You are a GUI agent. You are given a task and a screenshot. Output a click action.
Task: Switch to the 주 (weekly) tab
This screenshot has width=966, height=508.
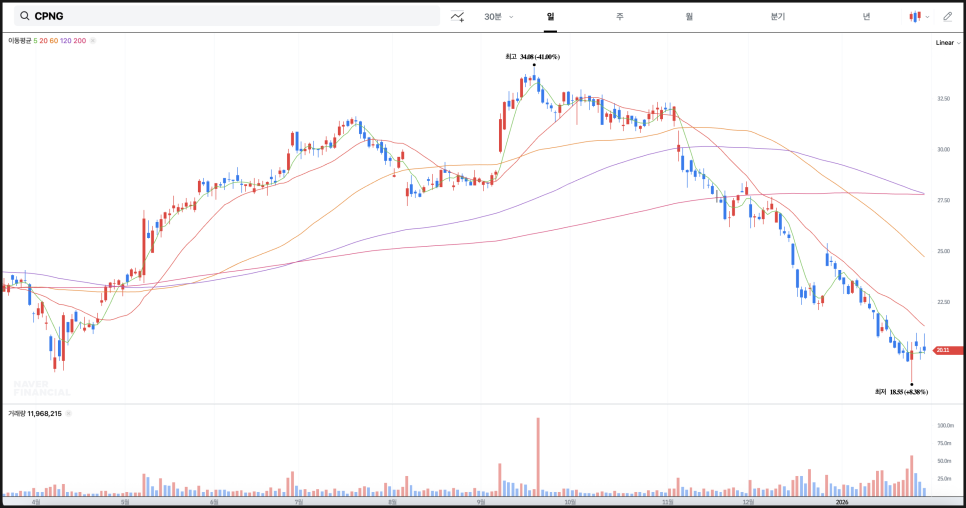pos(620,16)
